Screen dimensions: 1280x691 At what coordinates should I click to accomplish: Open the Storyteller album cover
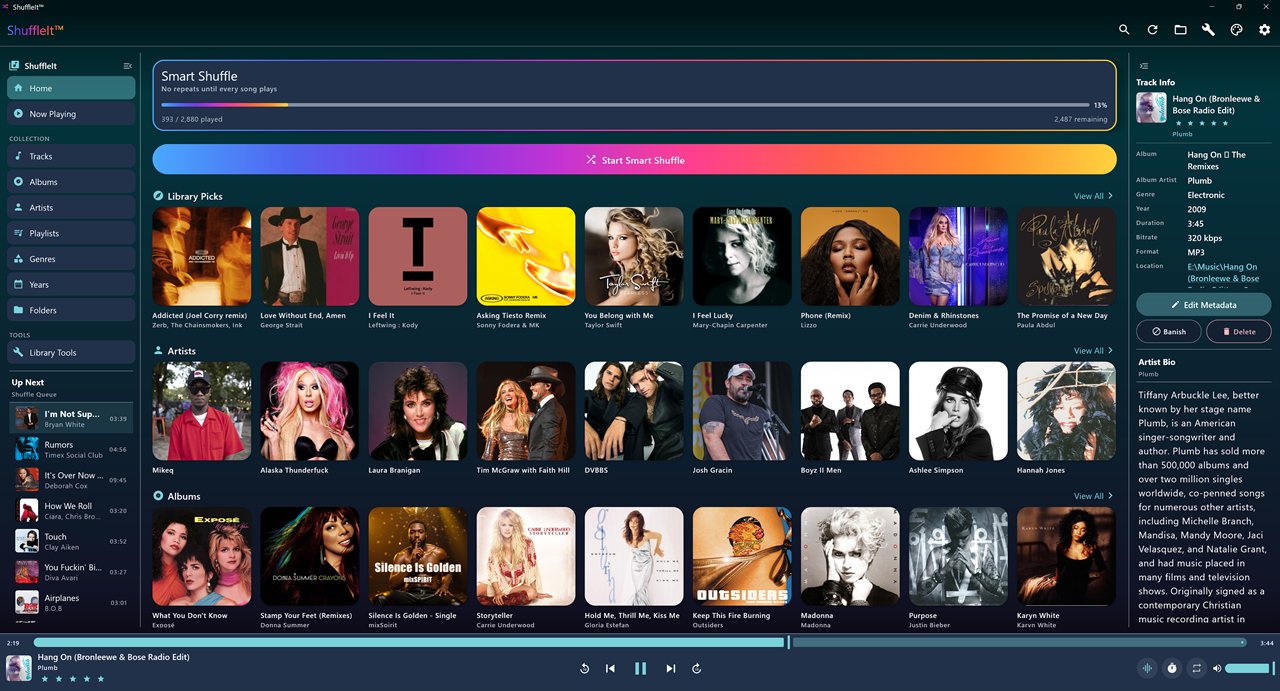(526, 556)
